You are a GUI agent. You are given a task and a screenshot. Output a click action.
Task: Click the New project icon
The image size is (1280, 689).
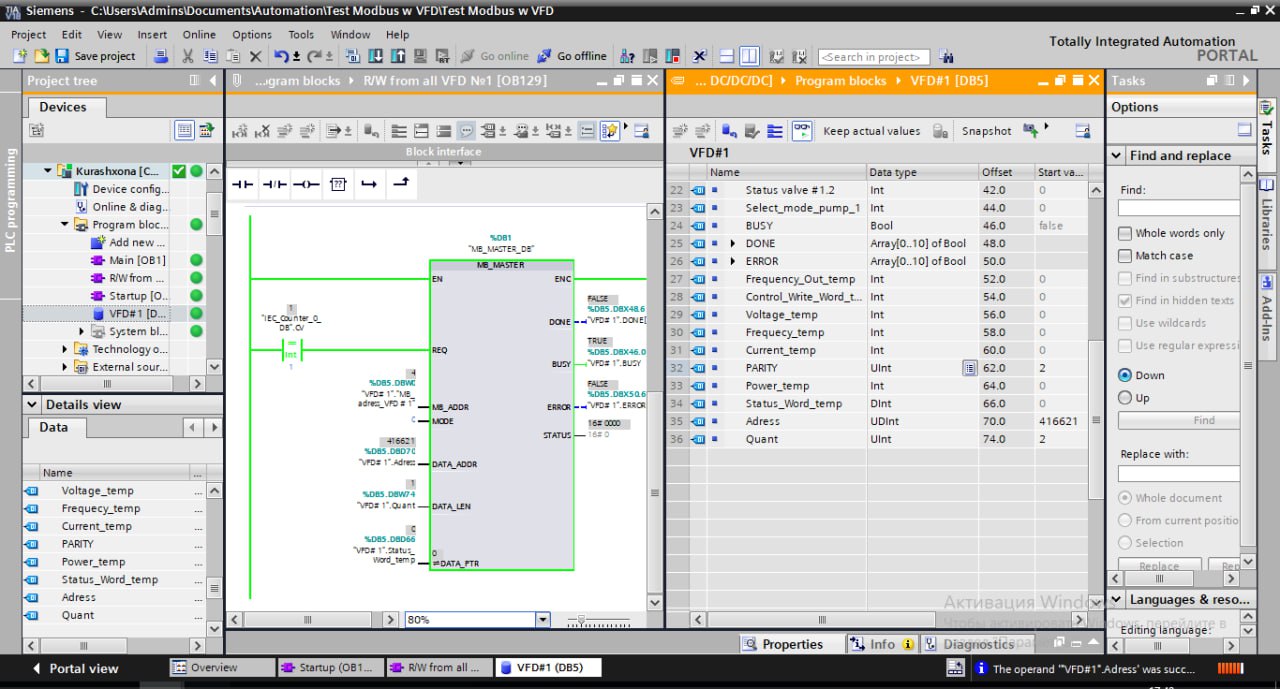tap(20, 56)
